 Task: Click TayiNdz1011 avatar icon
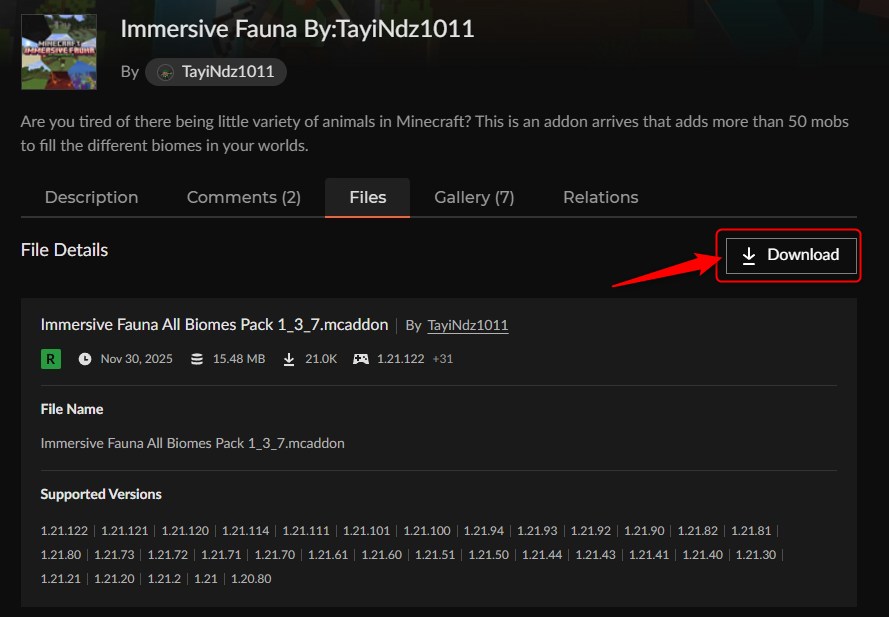point(165,73)
